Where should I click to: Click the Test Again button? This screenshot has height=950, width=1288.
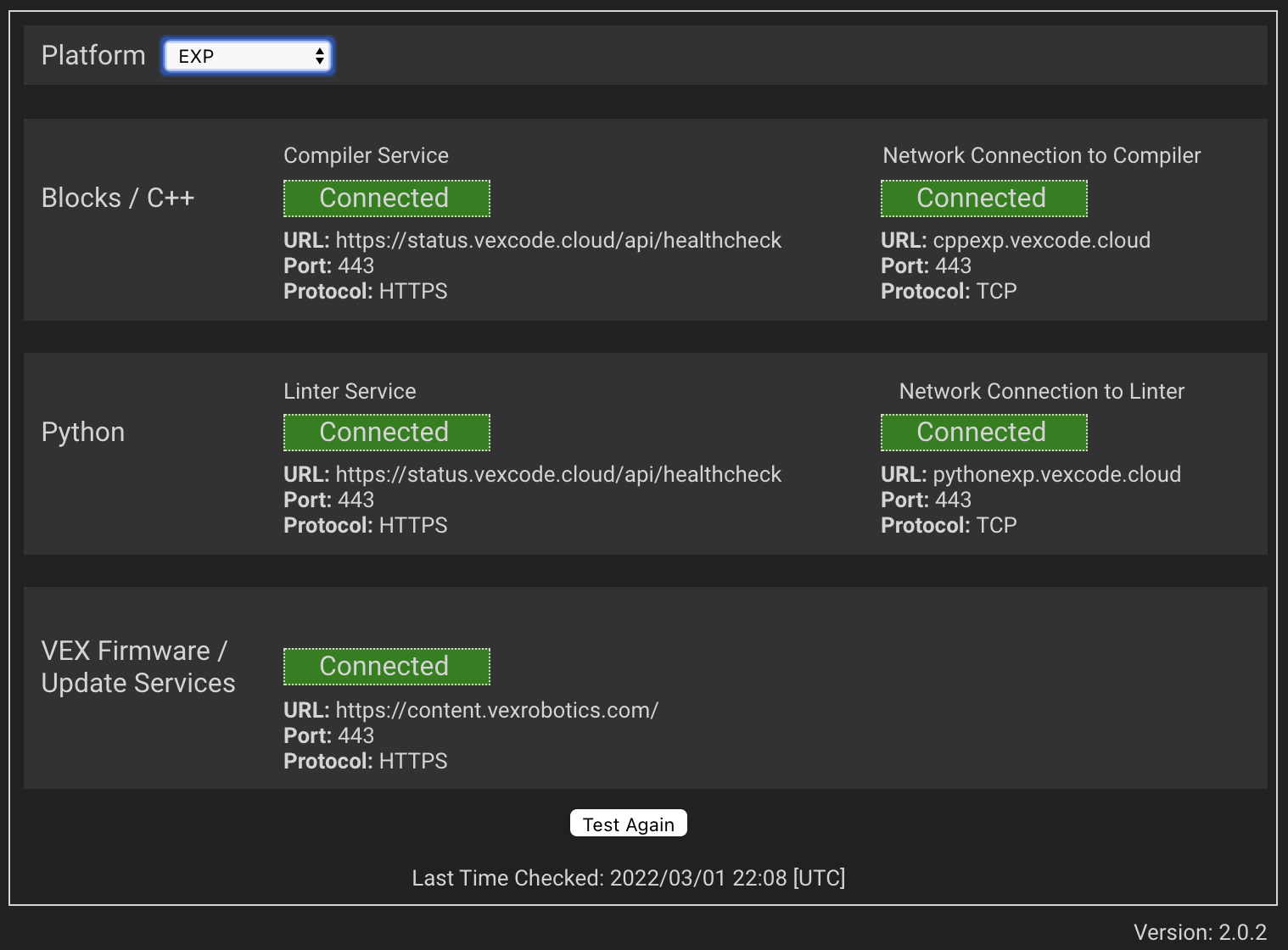pyautogui.click(x=628, y=823)
